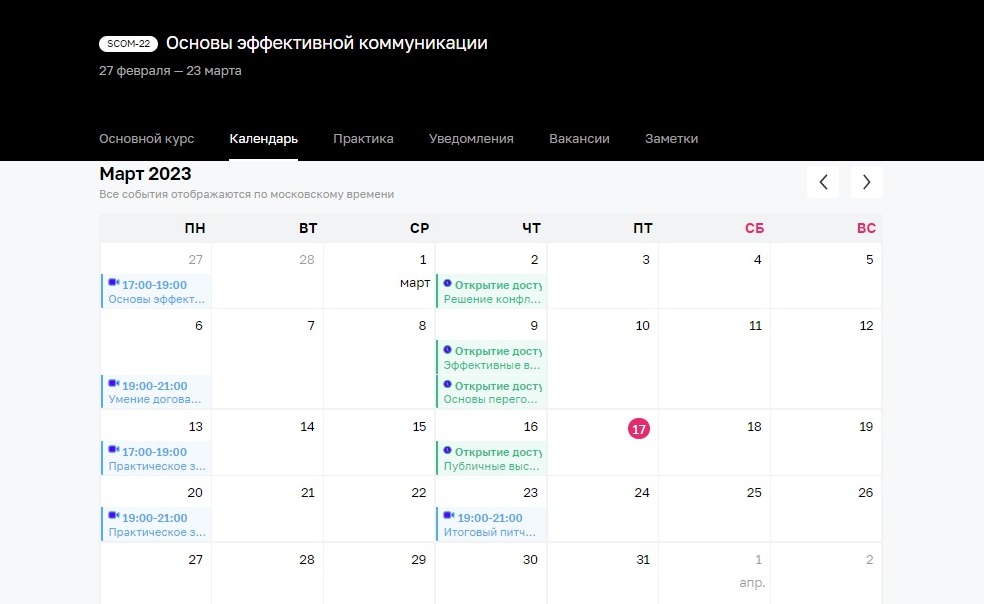Open the 'Уведомления' tab
Image resolution: width=984 pixels, height=604 pixels.
click(471, 138)
